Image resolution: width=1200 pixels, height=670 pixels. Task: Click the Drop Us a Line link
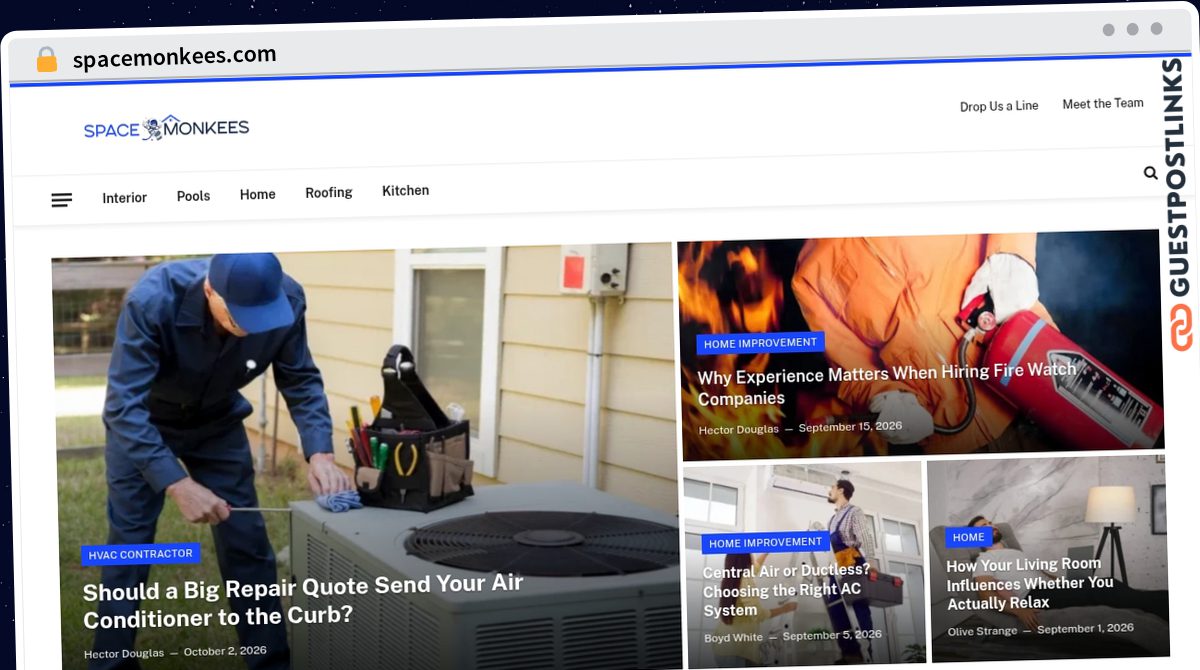click(x=999, y=106)
